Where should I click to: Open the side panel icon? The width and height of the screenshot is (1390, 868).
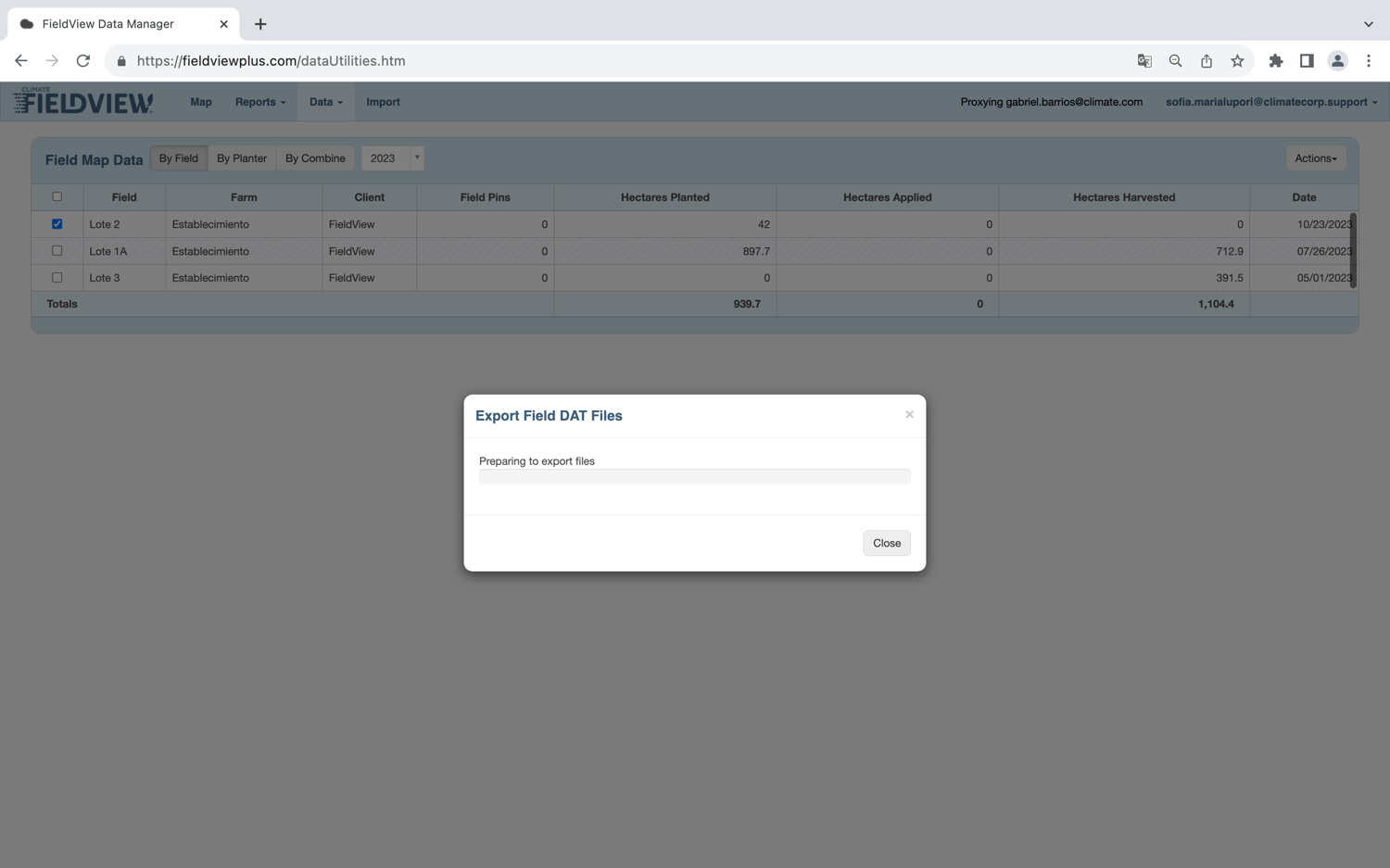tap(1307, 60)
